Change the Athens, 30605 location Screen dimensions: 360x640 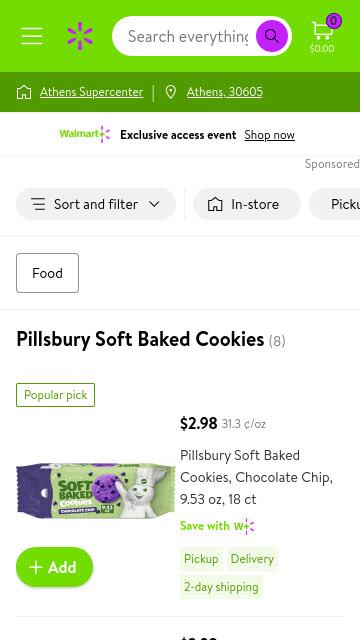[x=224, y=92]
